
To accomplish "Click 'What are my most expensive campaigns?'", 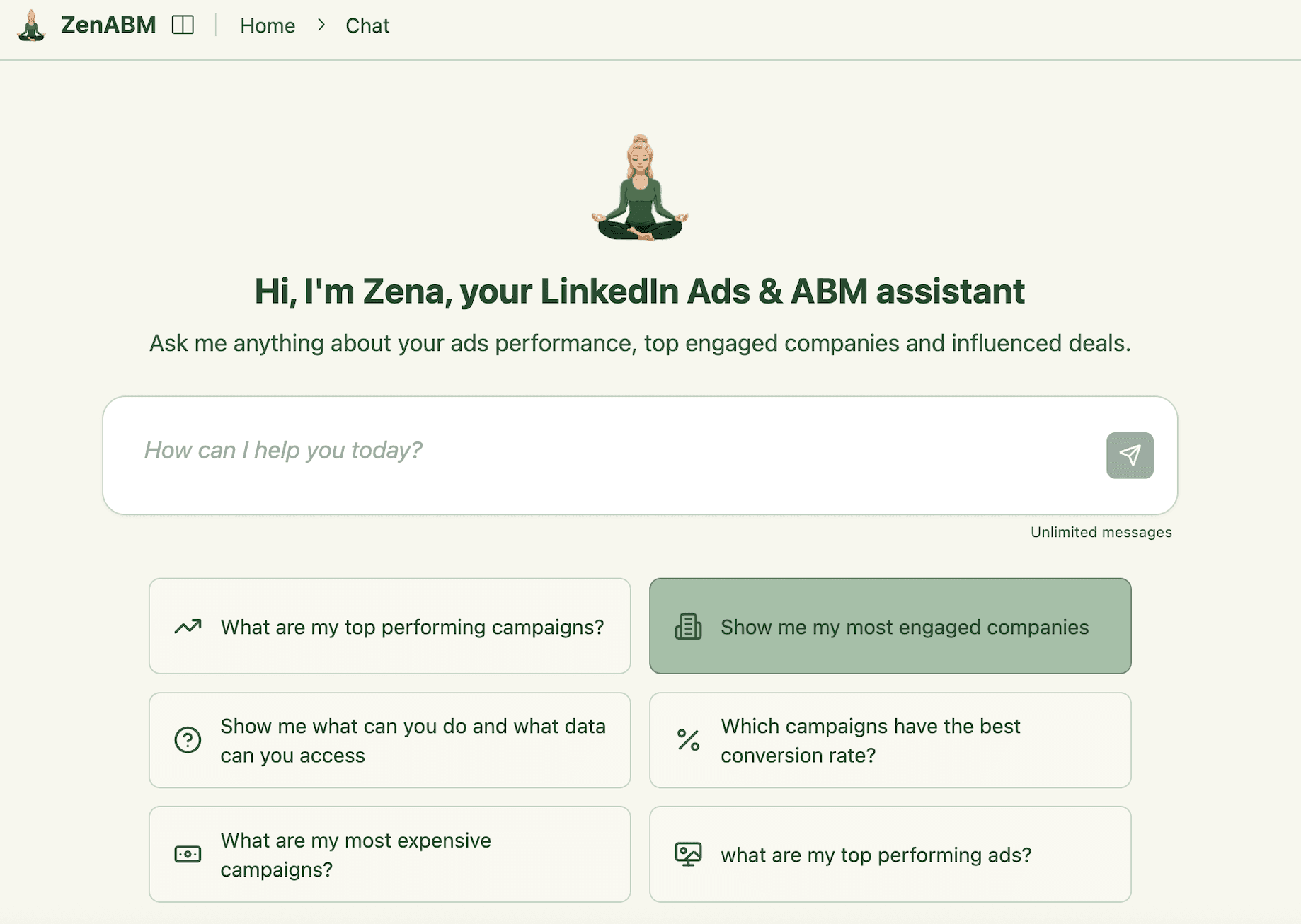I will (389, 854).
